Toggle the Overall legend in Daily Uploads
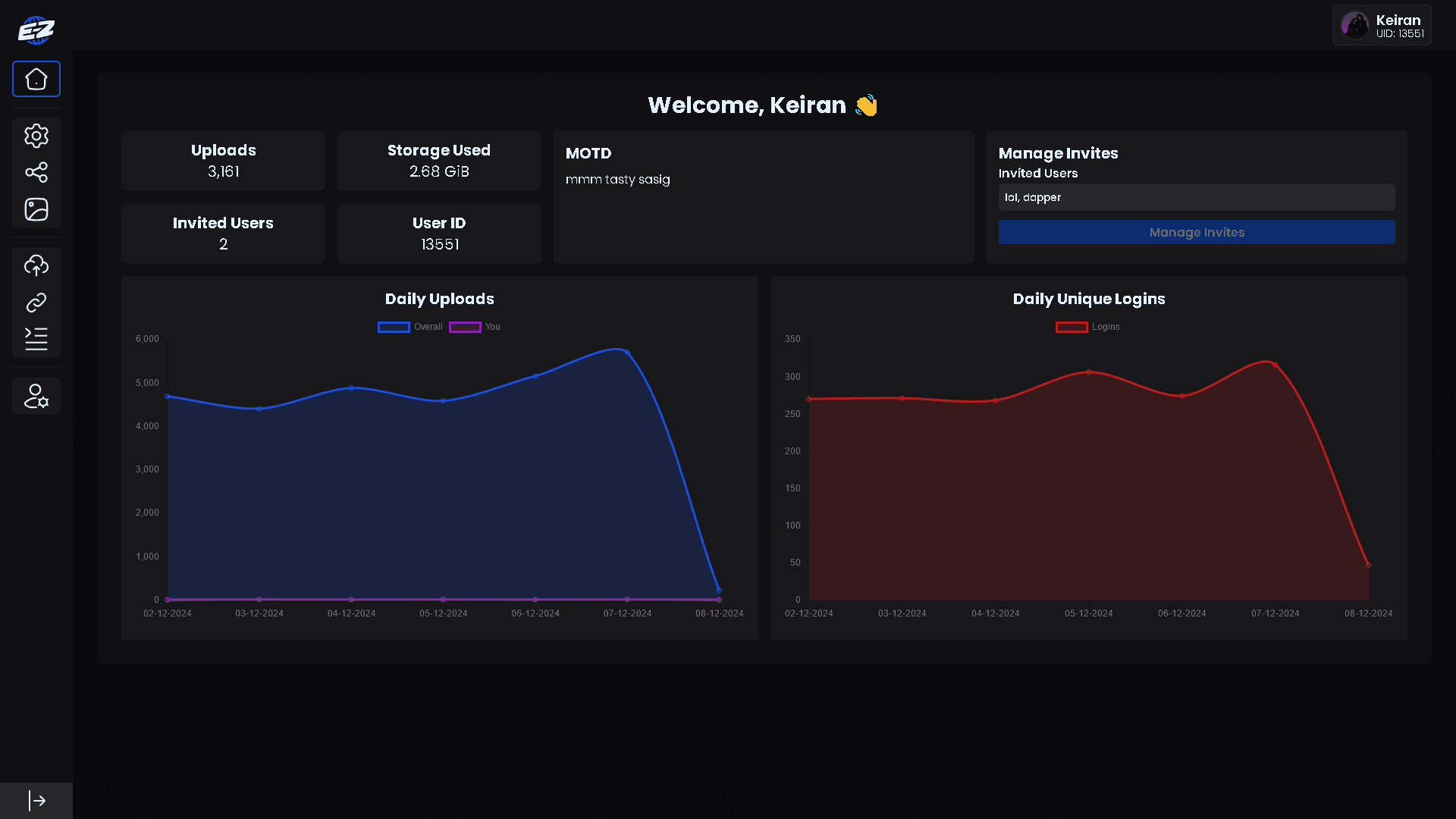1456x819 pixels. pos(410,327)
